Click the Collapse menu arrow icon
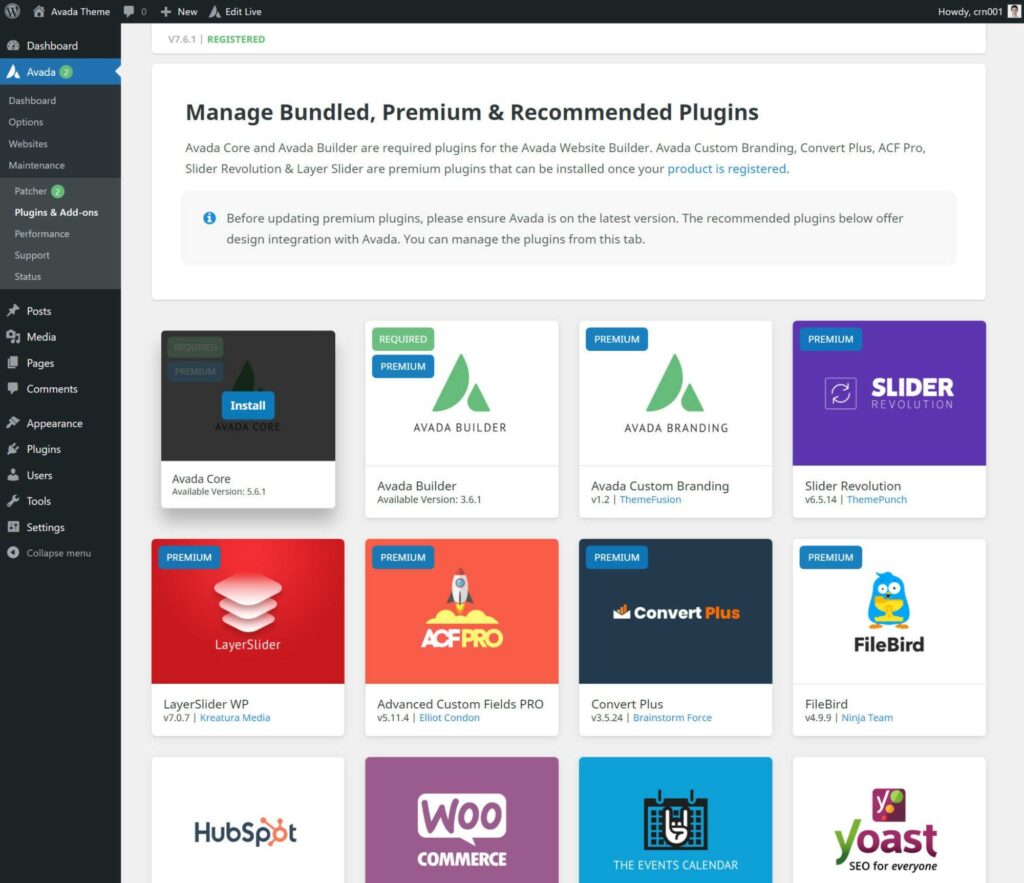This screenshot has height=883, width=1024. click(13, 553)
